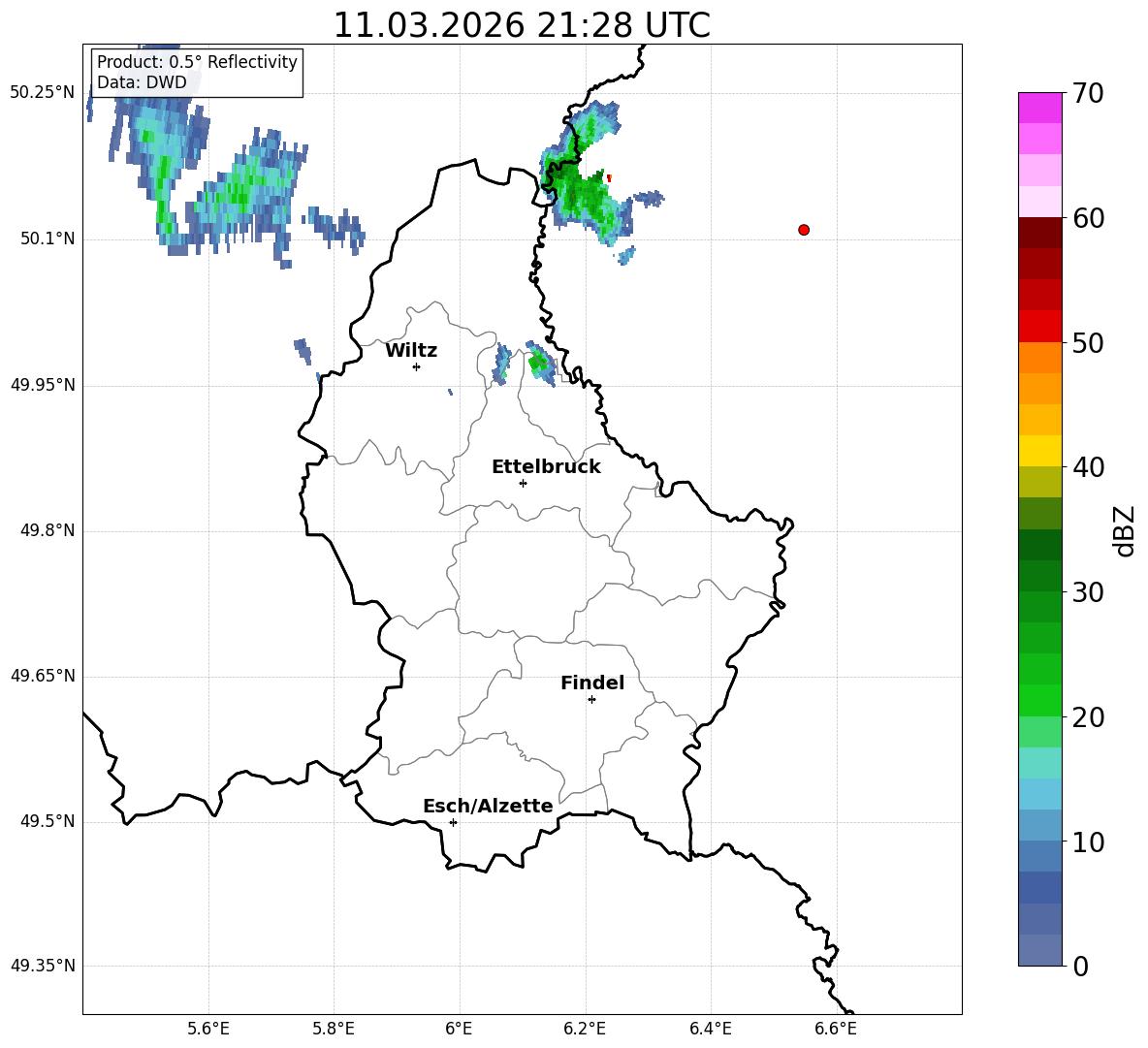
Task: Click the dark maroon colorbar segment below 60
Action: 1039,234
